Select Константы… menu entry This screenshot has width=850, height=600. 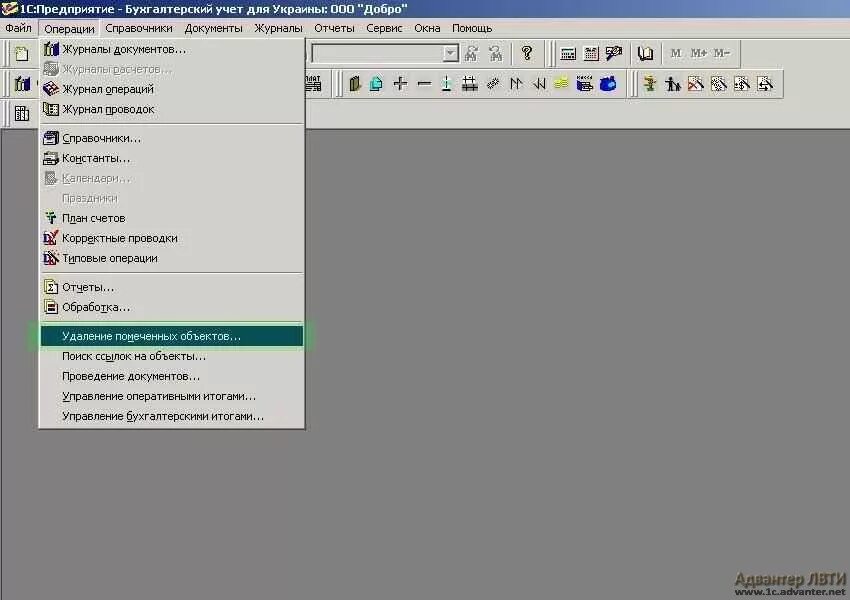[171, 158]
